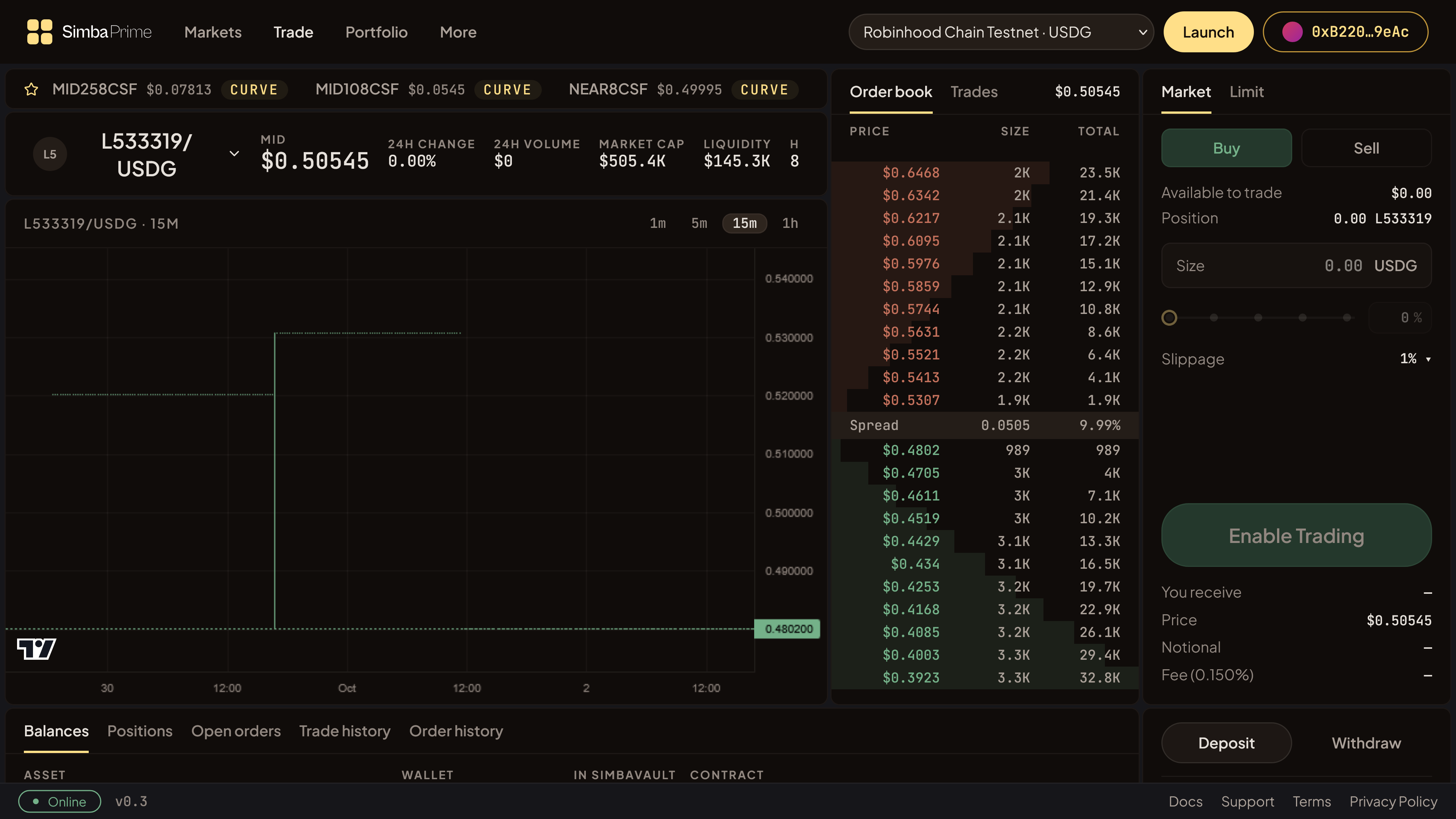Open the NEAR8CSF ticker with the CURVE badge
The image size is (1456, 819).
(683, 89)
